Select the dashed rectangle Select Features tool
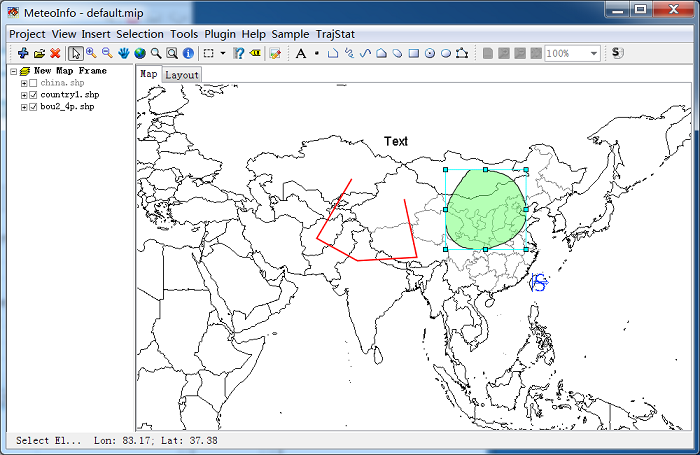The image size is (700, 455). [208, 53]
